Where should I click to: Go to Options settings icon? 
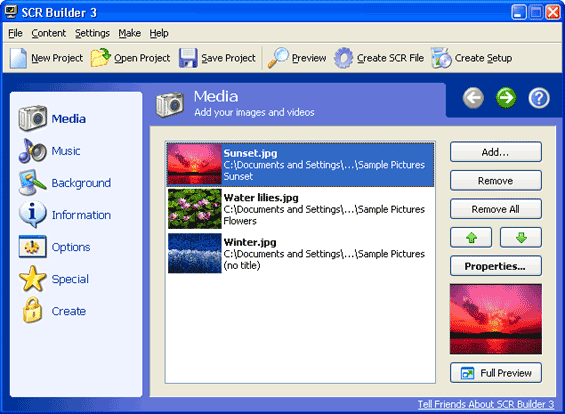pos(32,247)
